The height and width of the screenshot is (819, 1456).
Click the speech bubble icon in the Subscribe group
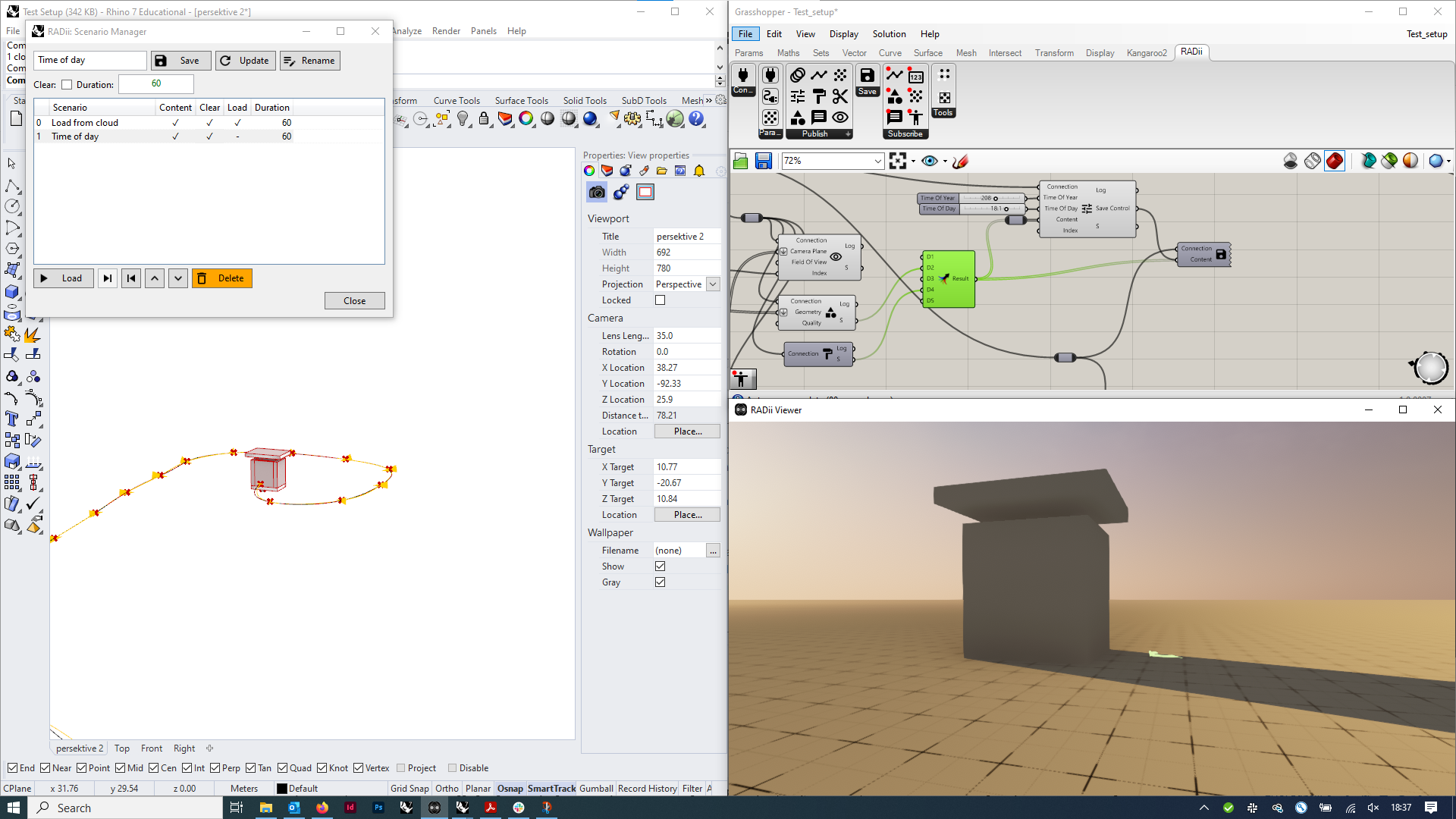click(x=895, y=118)
